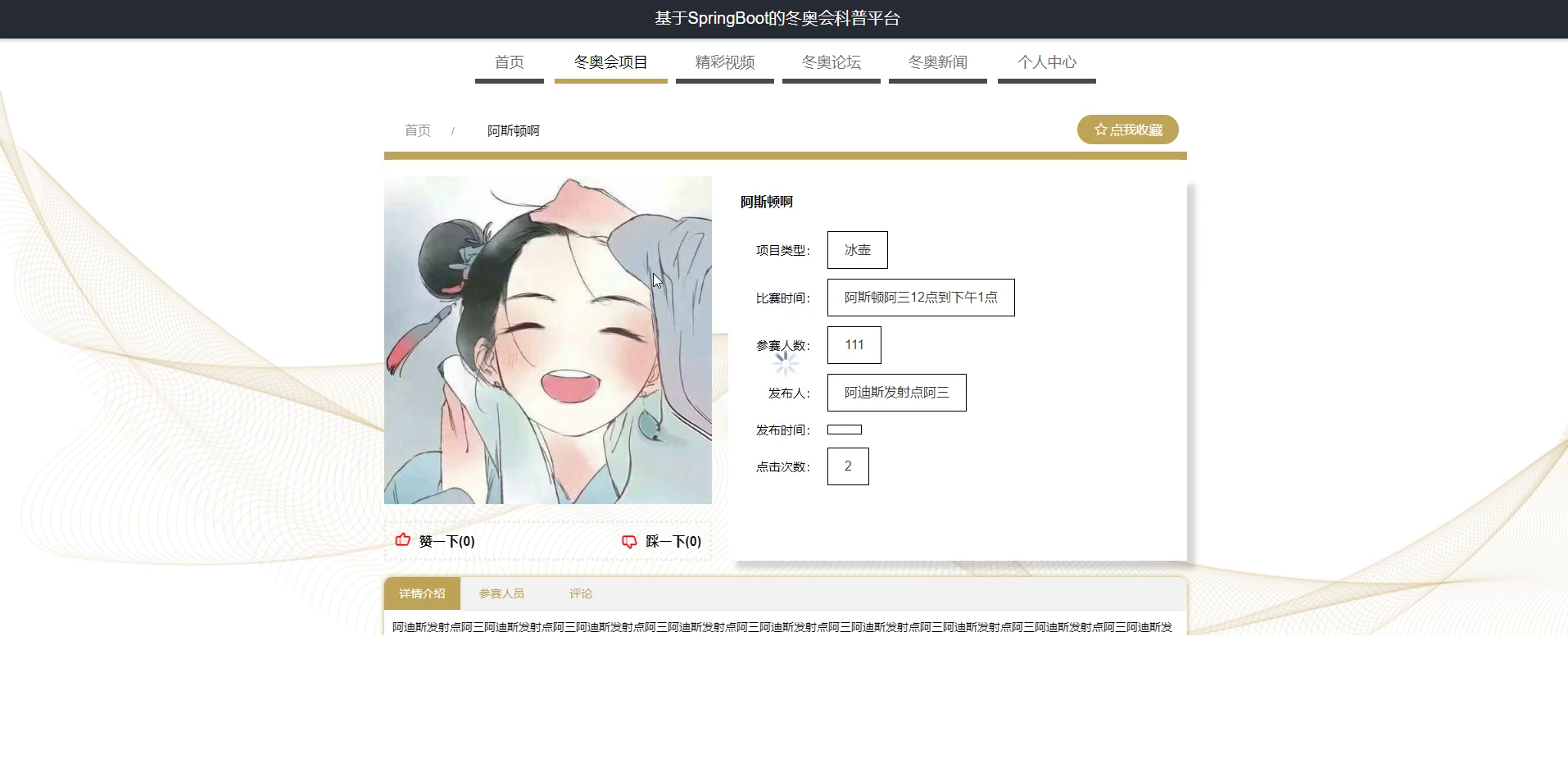The height and width of the screenshot is (764, 1568).
Task: Click the empty 发布时间 value box
Action: [845, 430]
